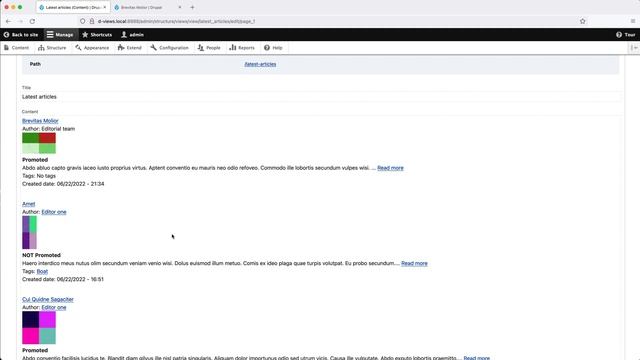Click 'Author: Editorial team' text

(49, 129)
